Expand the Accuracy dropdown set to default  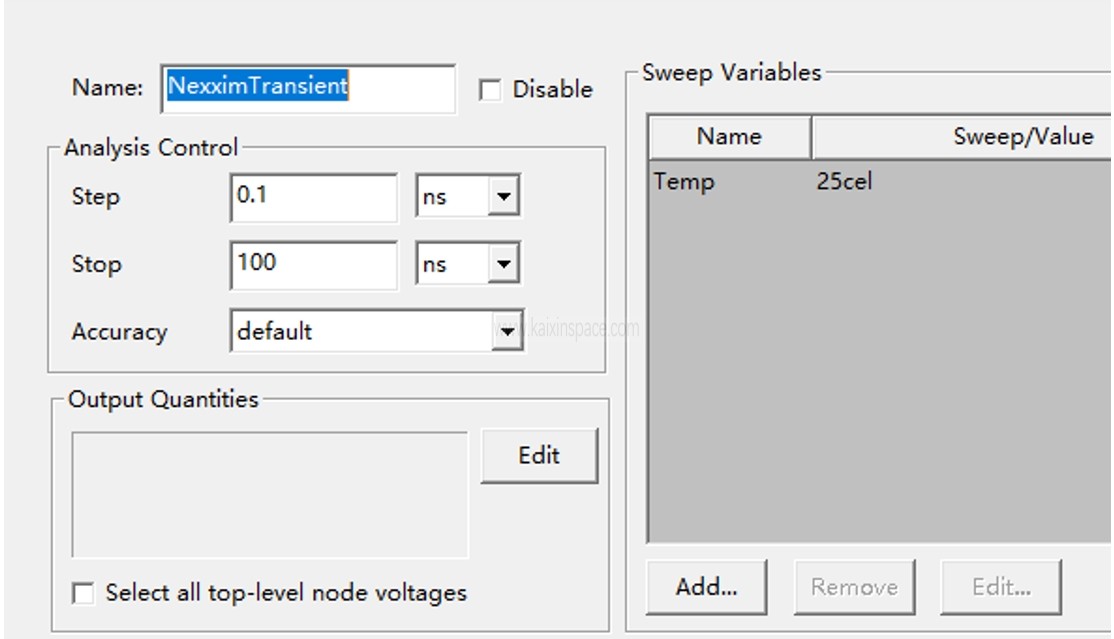(507, 333)
